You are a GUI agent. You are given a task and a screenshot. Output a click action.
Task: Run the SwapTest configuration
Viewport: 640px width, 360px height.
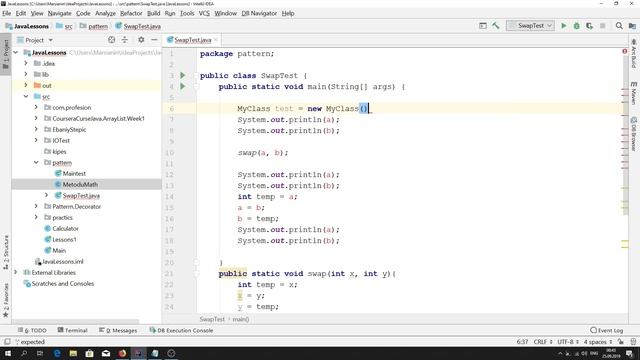pyautogui.click(x=564, y=26)
